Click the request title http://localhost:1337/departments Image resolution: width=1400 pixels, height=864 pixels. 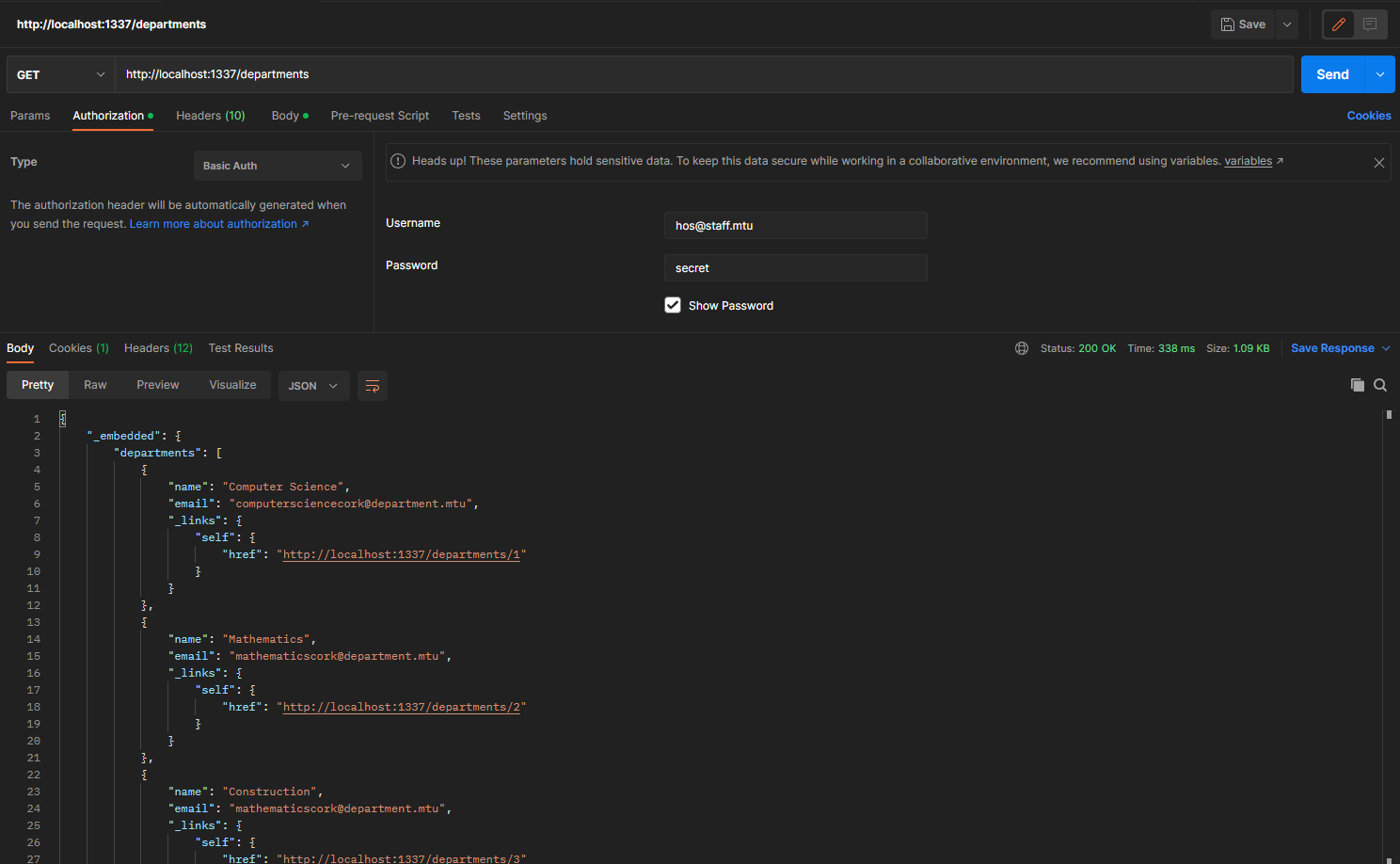pos(111,24)
